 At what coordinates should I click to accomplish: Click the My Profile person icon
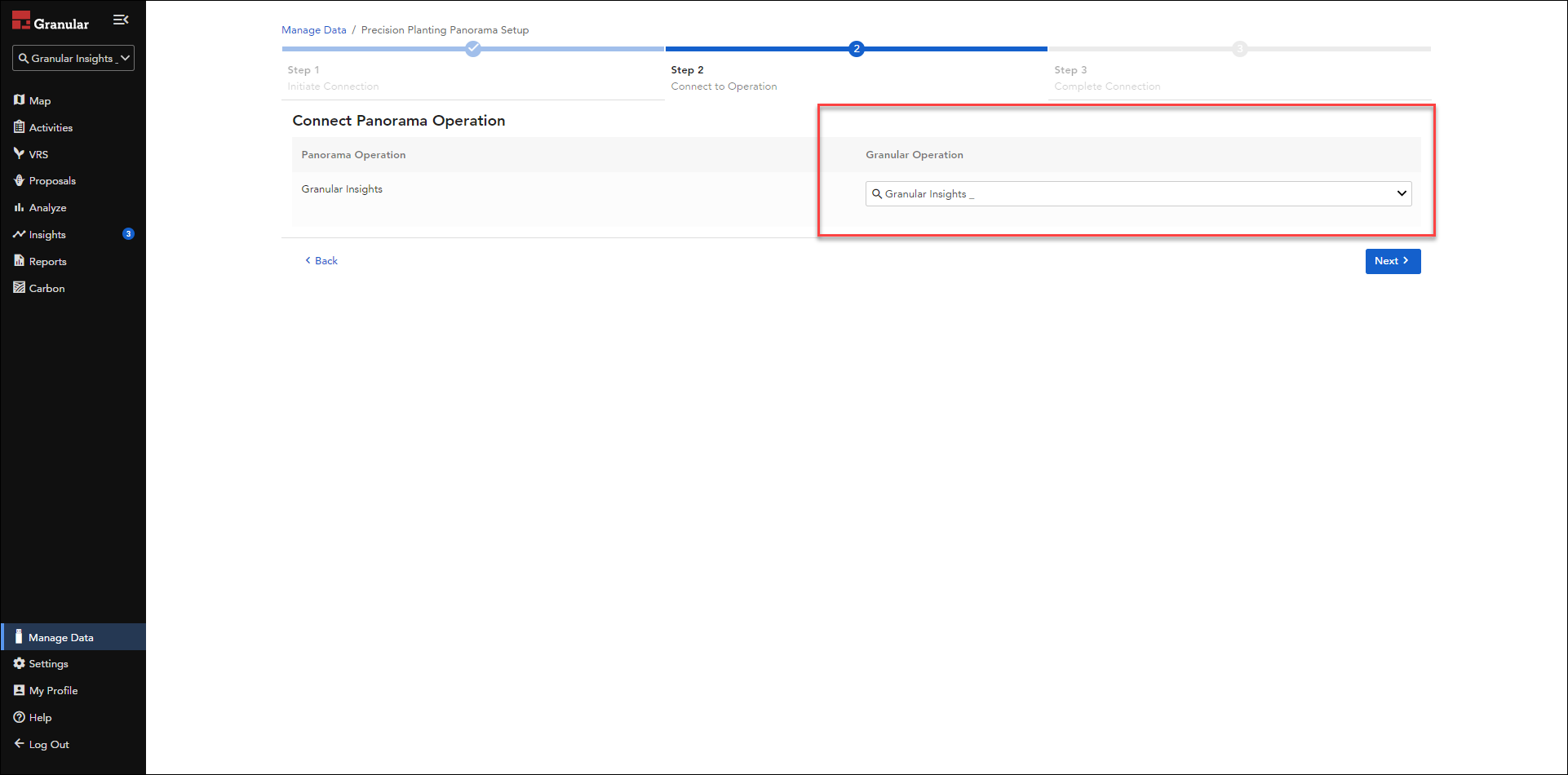coord(19,690)
